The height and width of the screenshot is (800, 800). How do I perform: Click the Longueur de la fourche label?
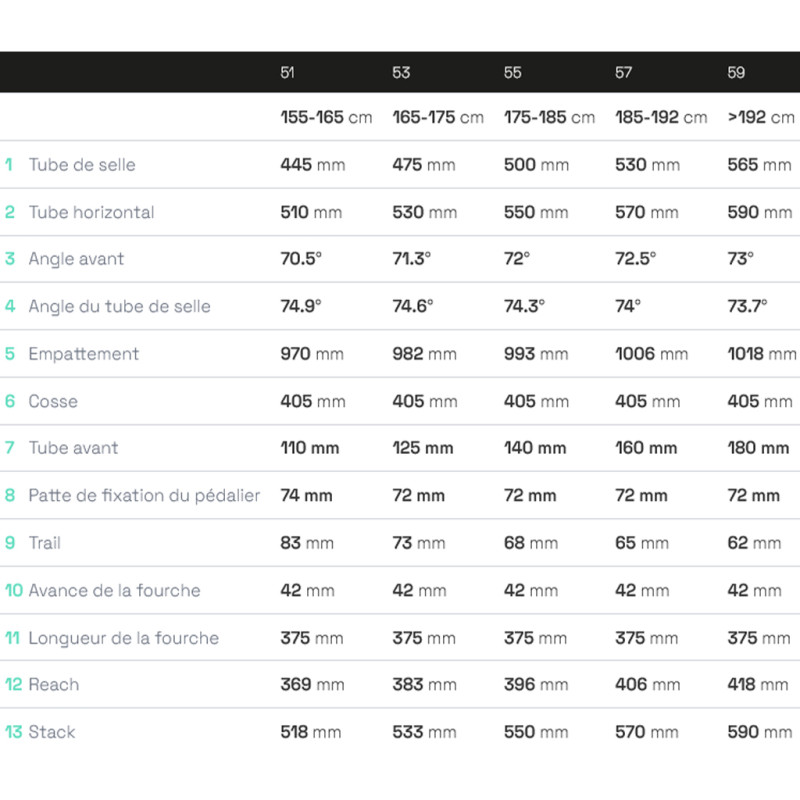click(x=123, y=638)
